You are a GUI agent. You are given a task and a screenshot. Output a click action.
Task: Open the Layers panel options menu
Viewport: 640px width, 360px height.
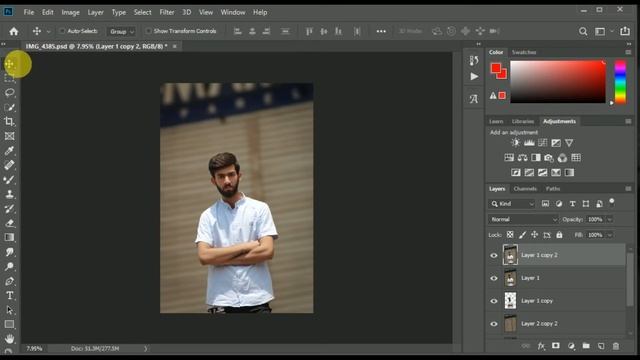(x=628, y=189)
